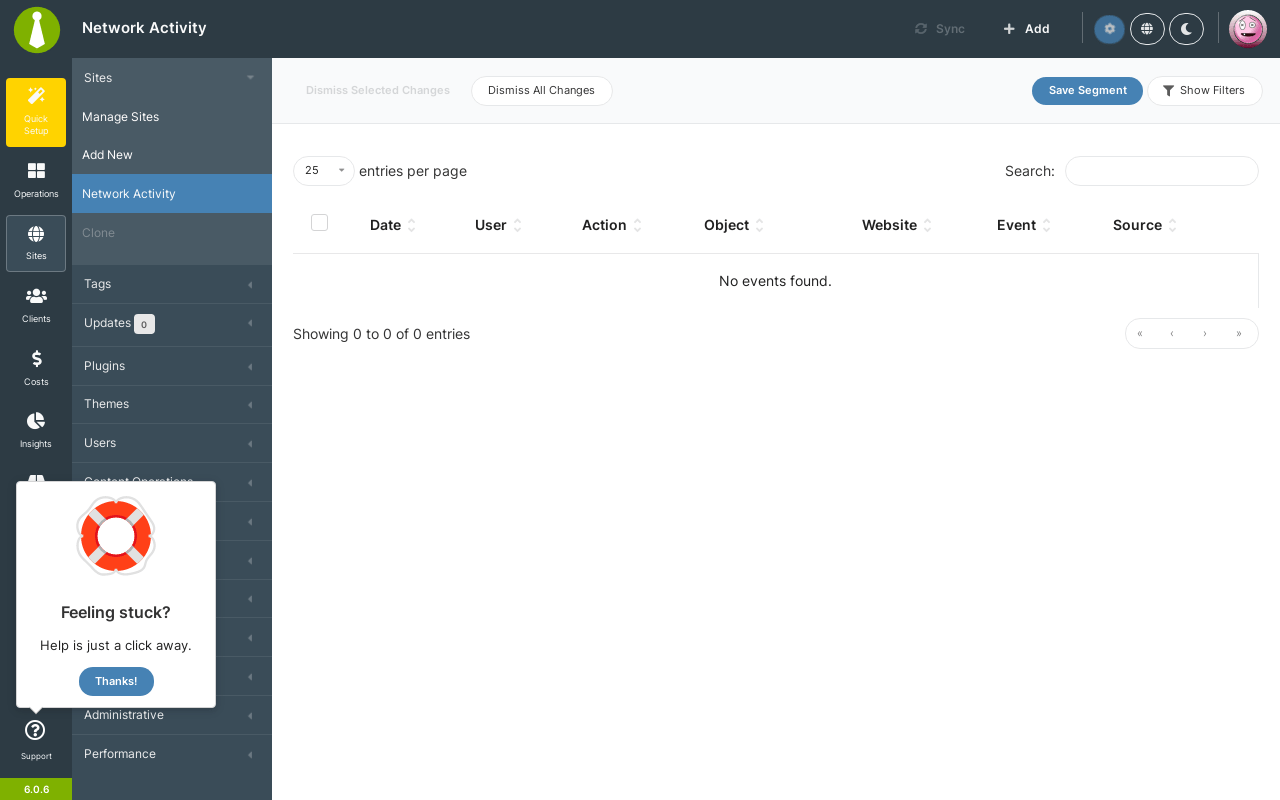Toggle dark mode moon icon
This screenshot has height=800, width=1280.
(1186, 29)
